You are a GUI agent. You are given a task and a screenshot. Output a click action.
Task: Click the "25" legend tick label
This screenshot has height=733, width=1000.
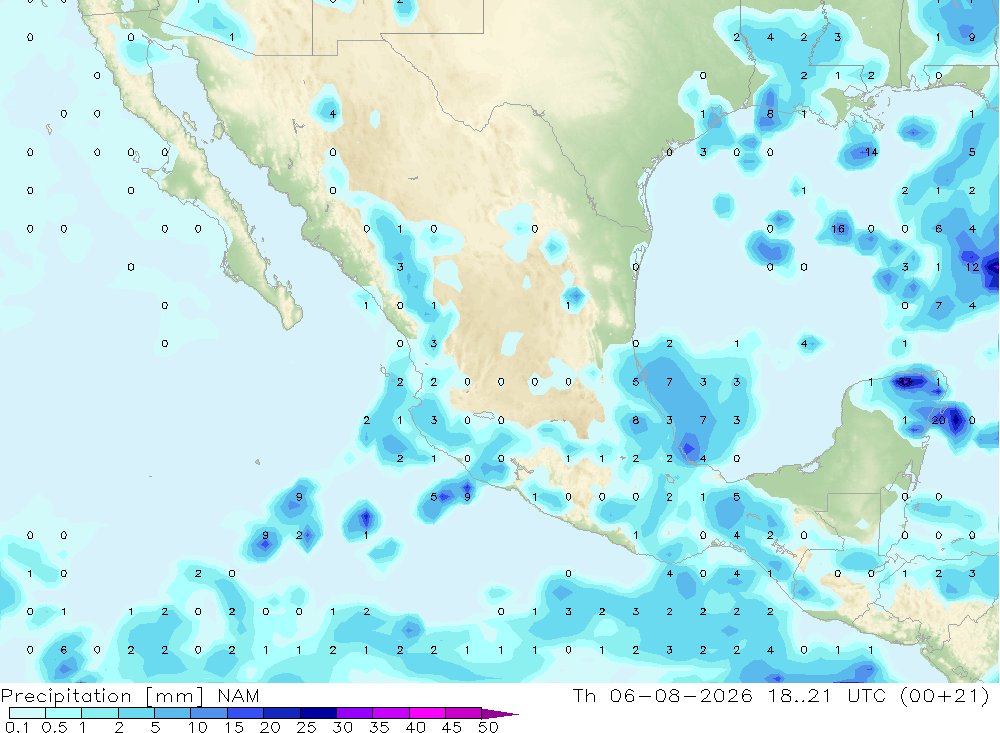pyautogui.click(x=306, y=727)
